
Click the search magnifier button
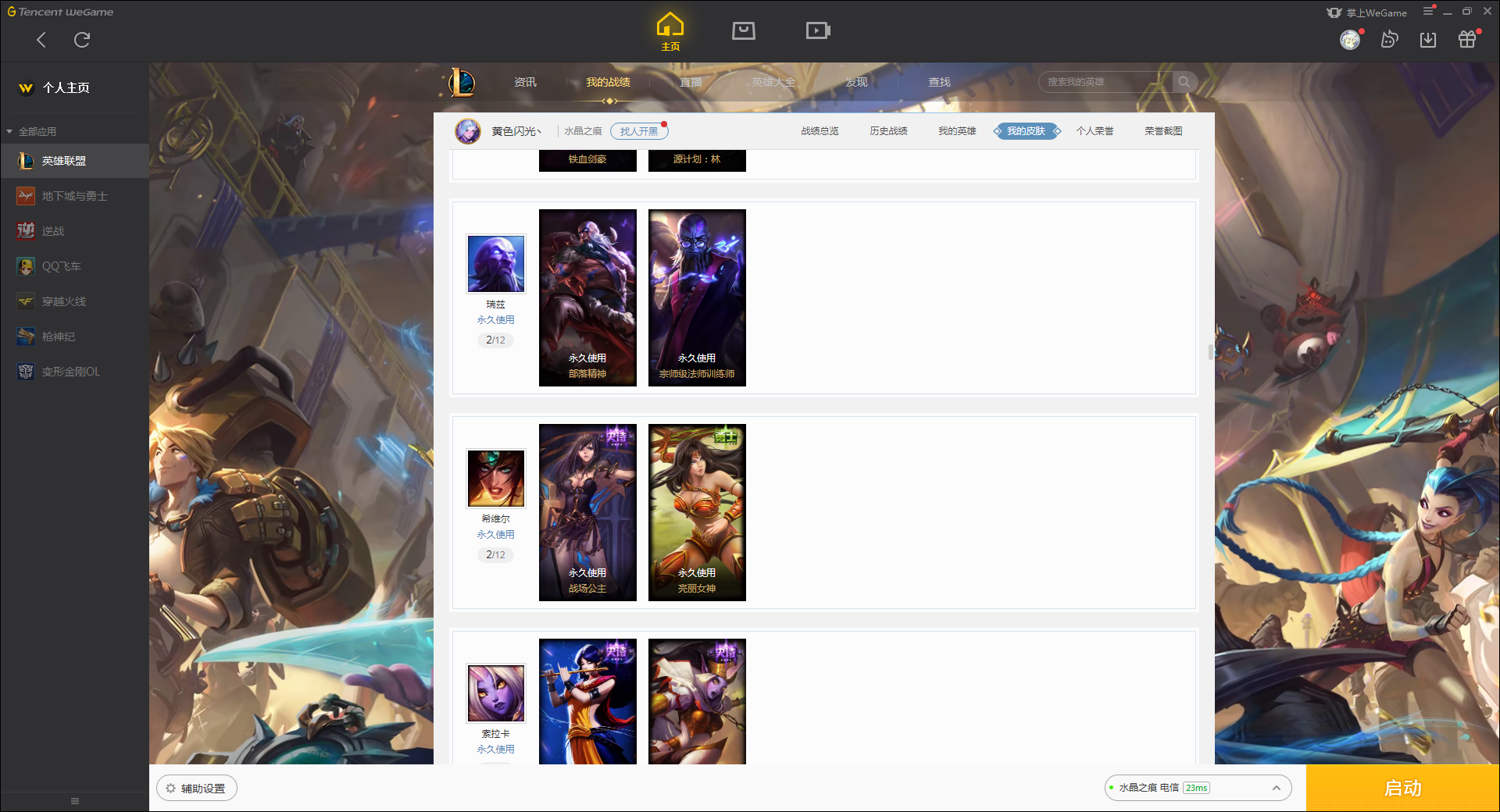[x=1184, y=82]
